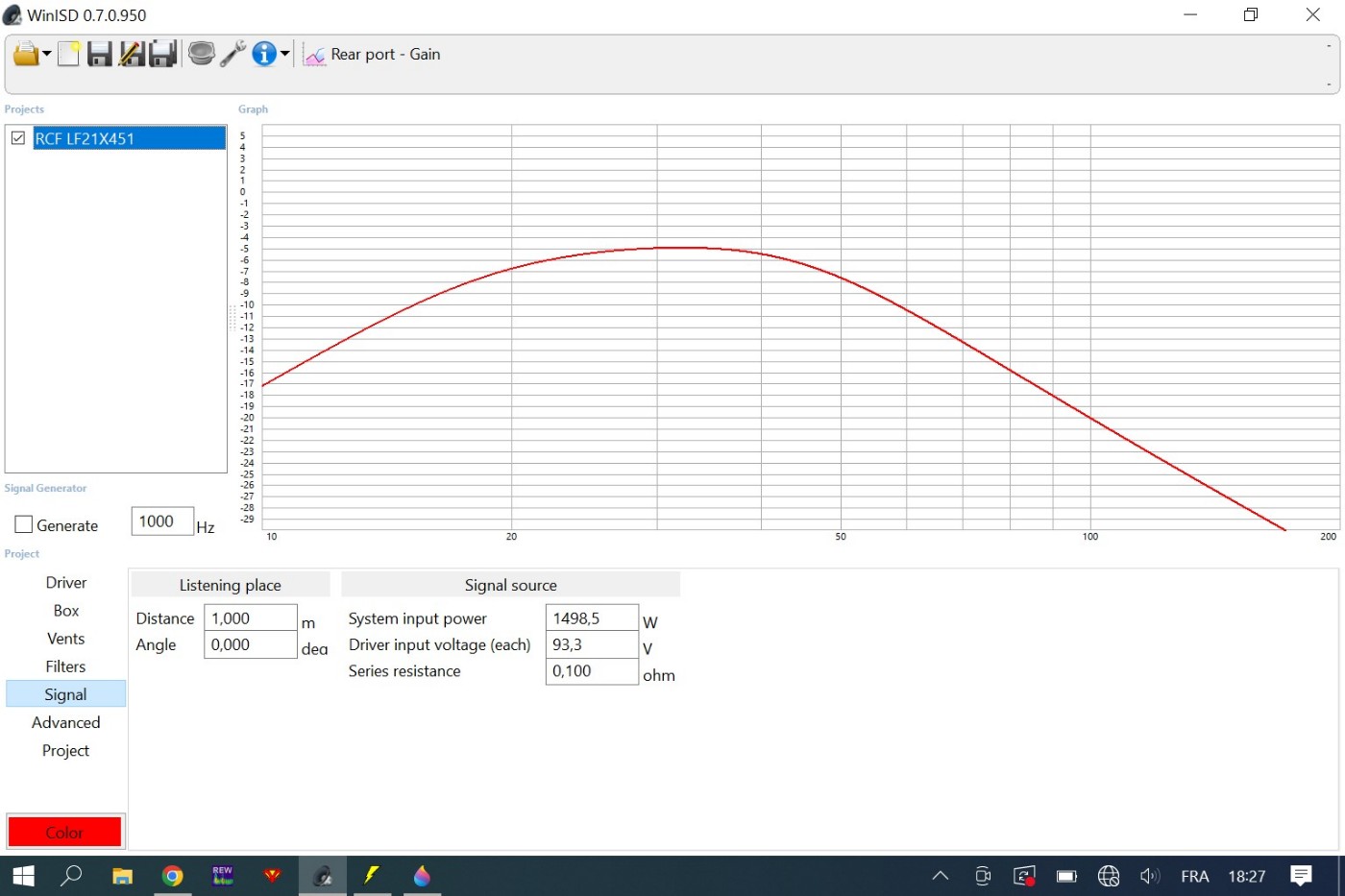Switch to the Vents tab

point(65,639)
